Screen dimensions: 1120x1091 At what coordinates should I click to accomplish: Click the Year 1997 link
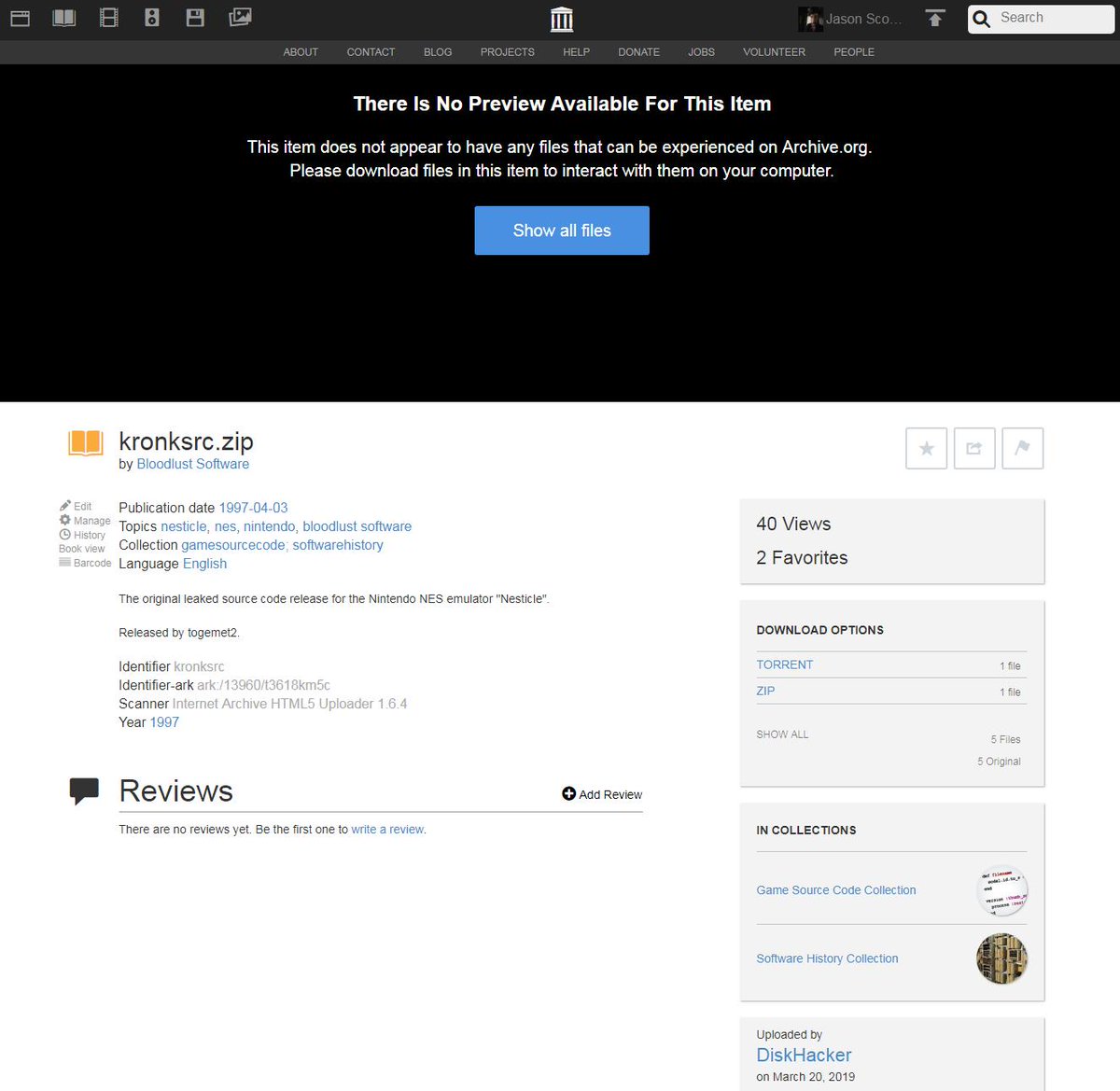[x=164, y=722]
